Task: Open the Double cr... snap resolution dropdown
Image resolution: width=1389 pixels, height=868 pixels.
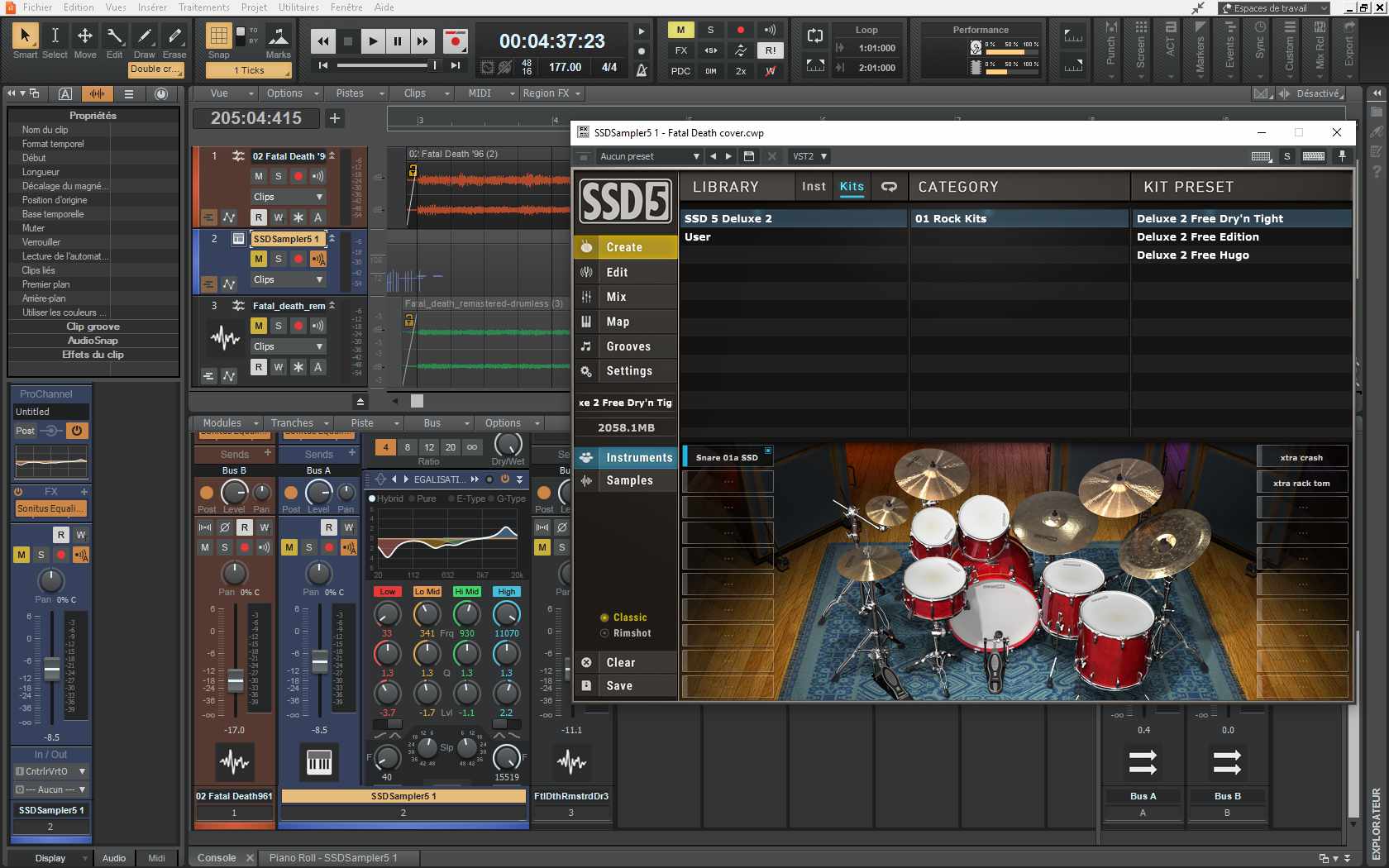Action: (x=156, y=69)
